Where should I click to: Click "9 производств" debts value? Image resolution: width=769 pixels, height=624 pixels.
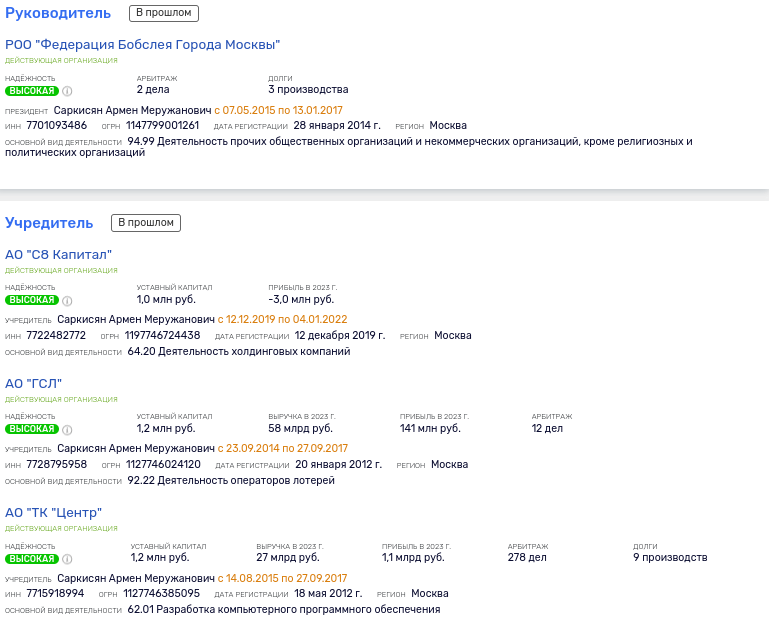coord(670,557)
